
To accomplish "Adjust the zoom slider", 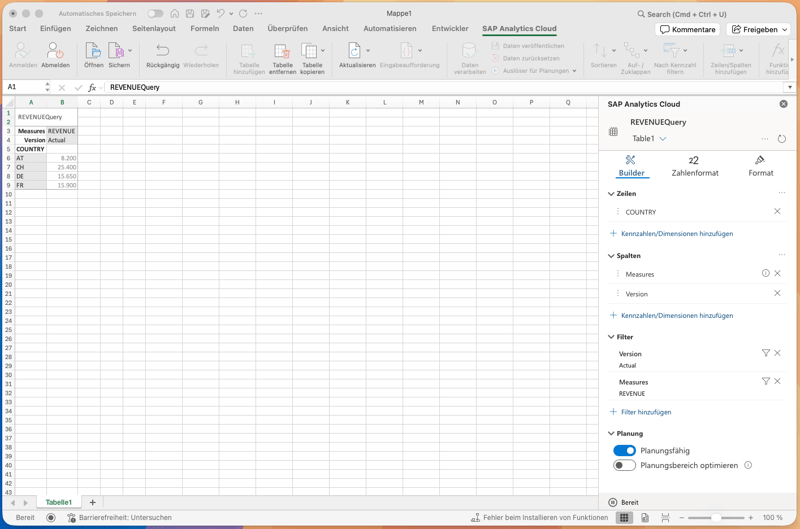I will 716,518.
